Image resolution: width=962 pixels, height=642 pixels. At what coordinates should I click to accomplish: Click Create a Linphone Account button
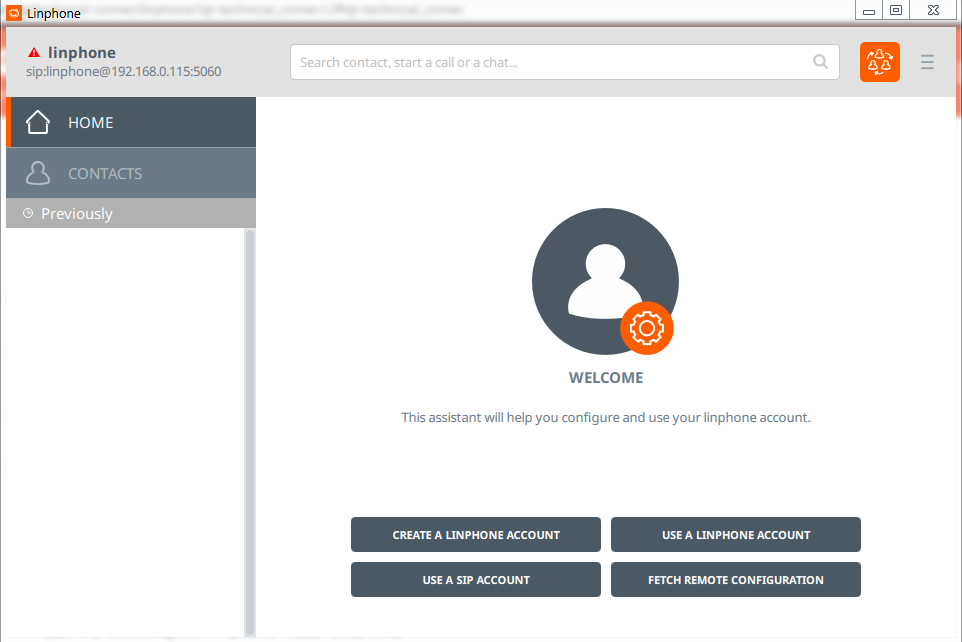[x=475, y=535]
